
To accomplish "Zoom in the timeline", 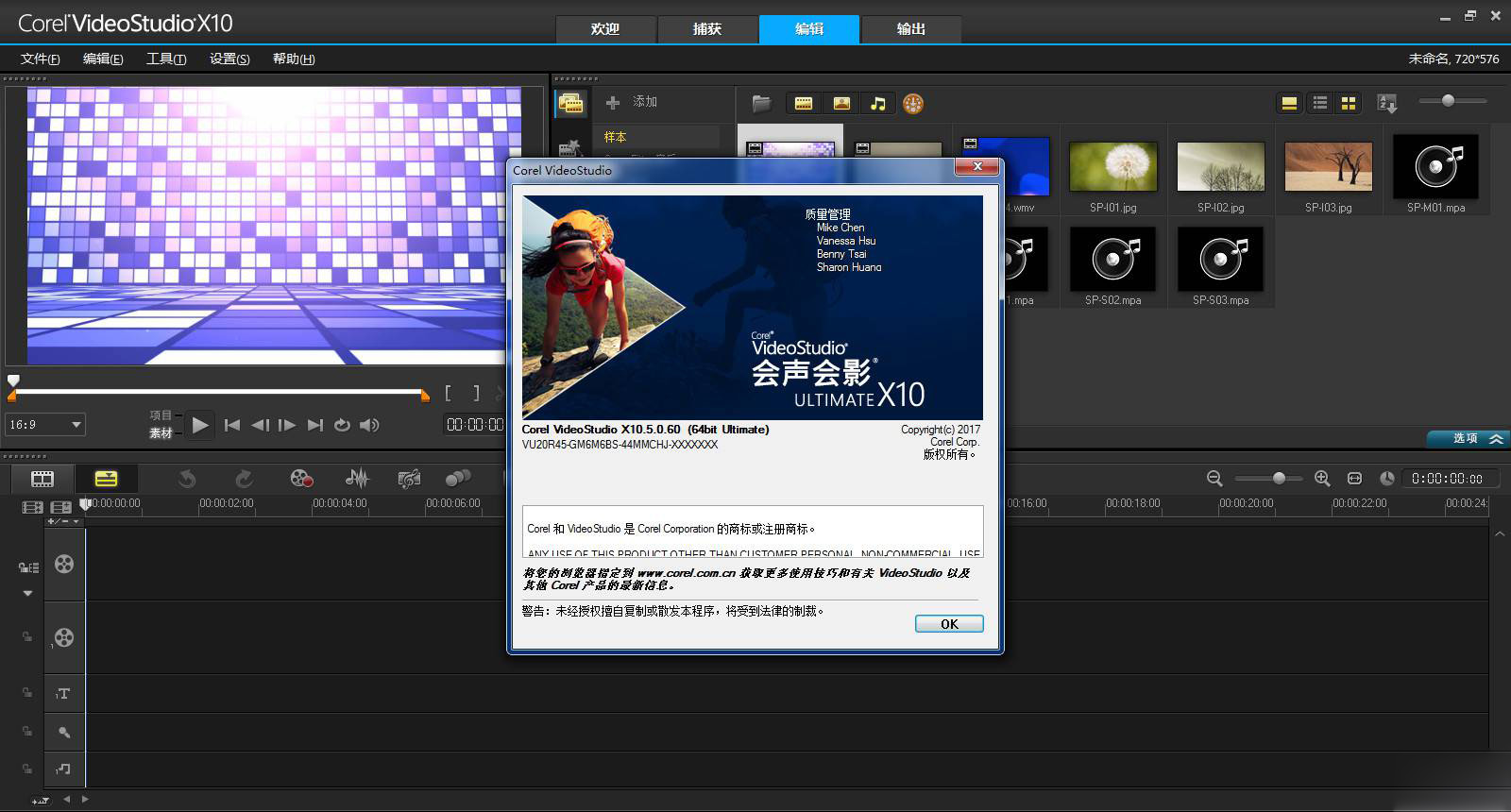I will click(1322, 479).
